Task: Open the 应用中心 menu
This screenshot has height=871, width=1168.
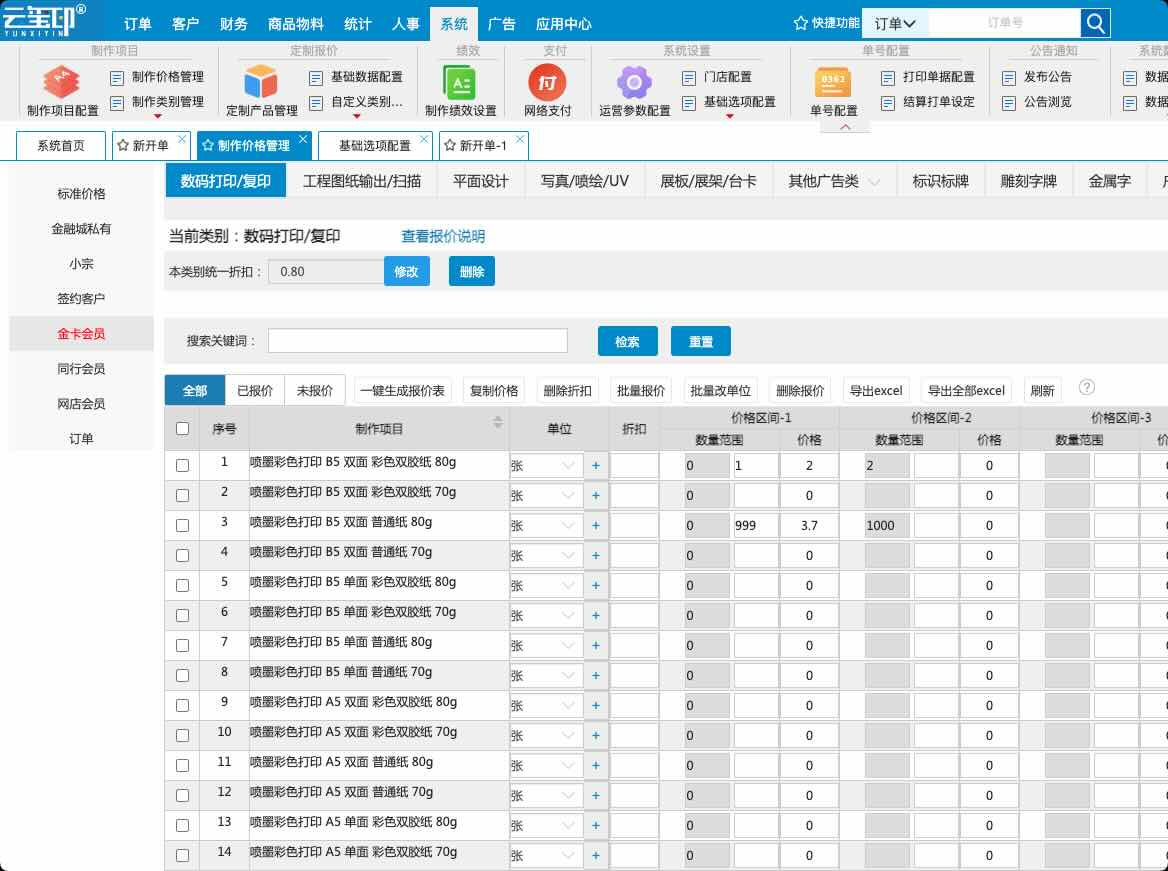Action: pos(563,24)
